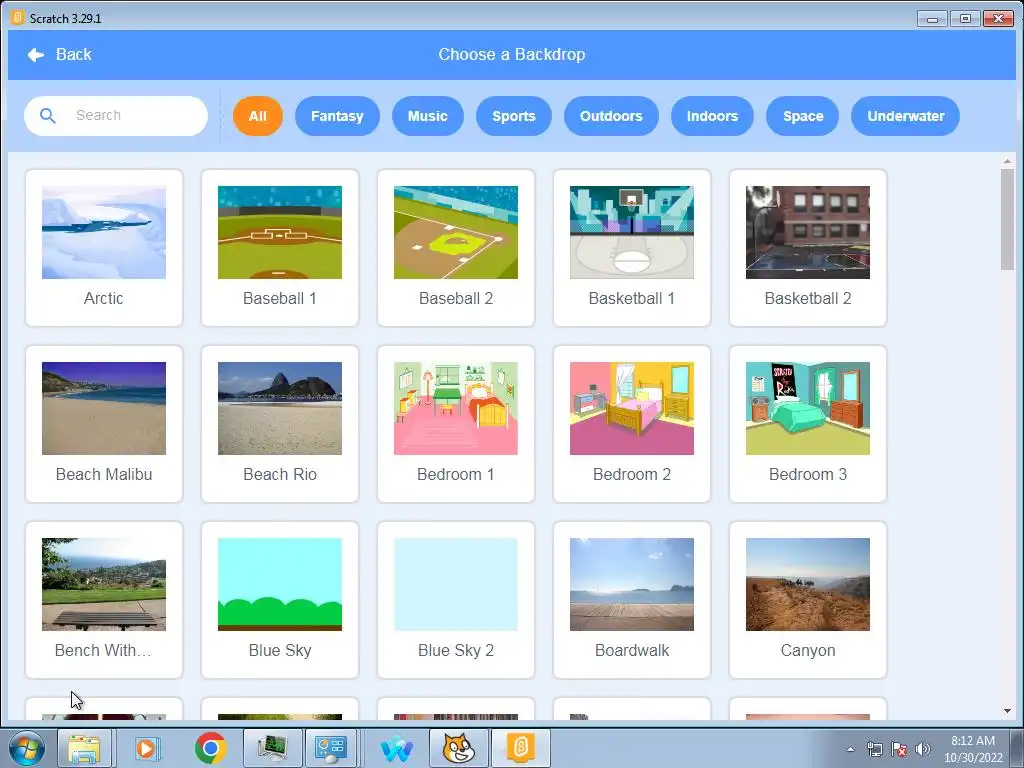This screenshot has width=1024, height=768.
Task: Open the volume speaker tray icon
Action: [x=922, y=749]
